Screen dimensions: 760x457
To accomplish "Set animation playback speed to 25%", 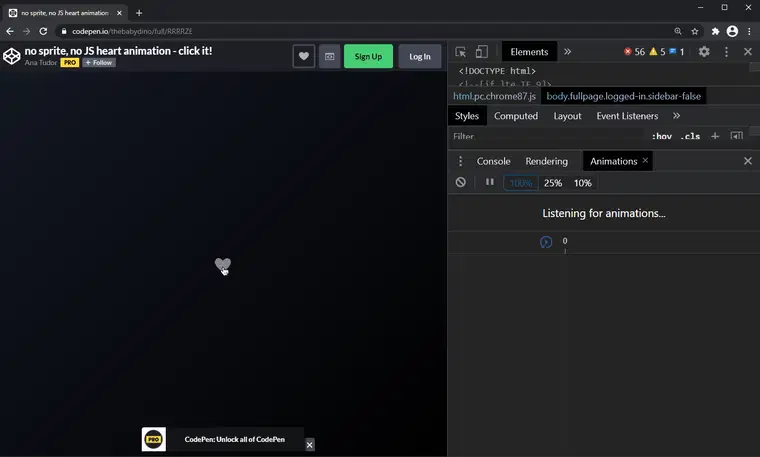I will coord(553,183).
